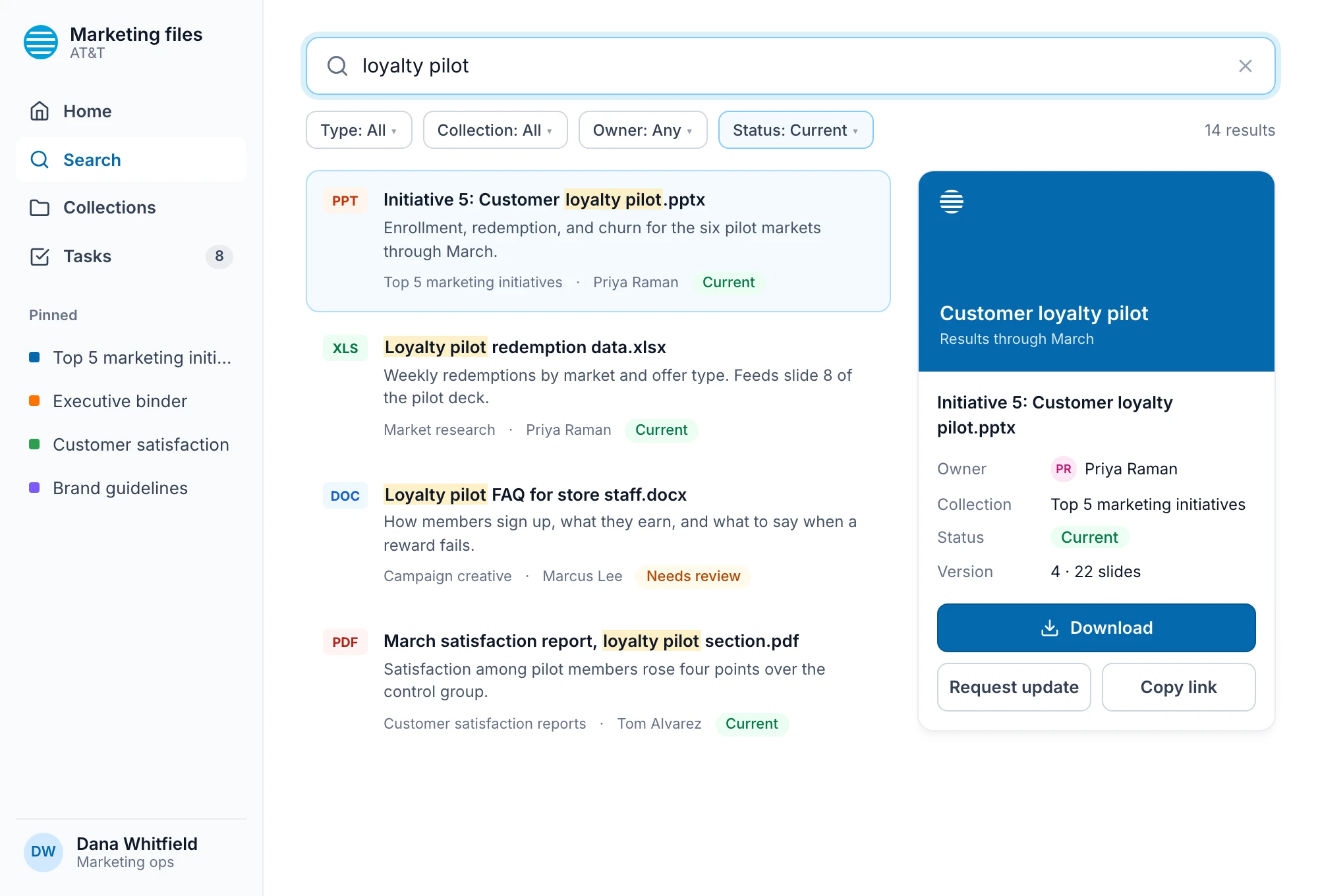
Task: Click the PR owner avatar
Action: 1063,469
